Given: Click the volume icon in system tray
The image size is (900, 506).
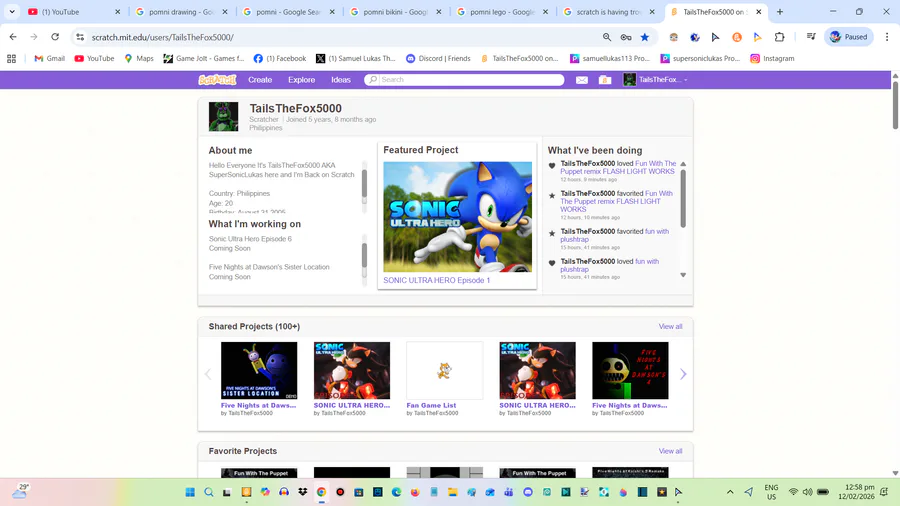Looking at the screenshot, I should click(808, 492).
